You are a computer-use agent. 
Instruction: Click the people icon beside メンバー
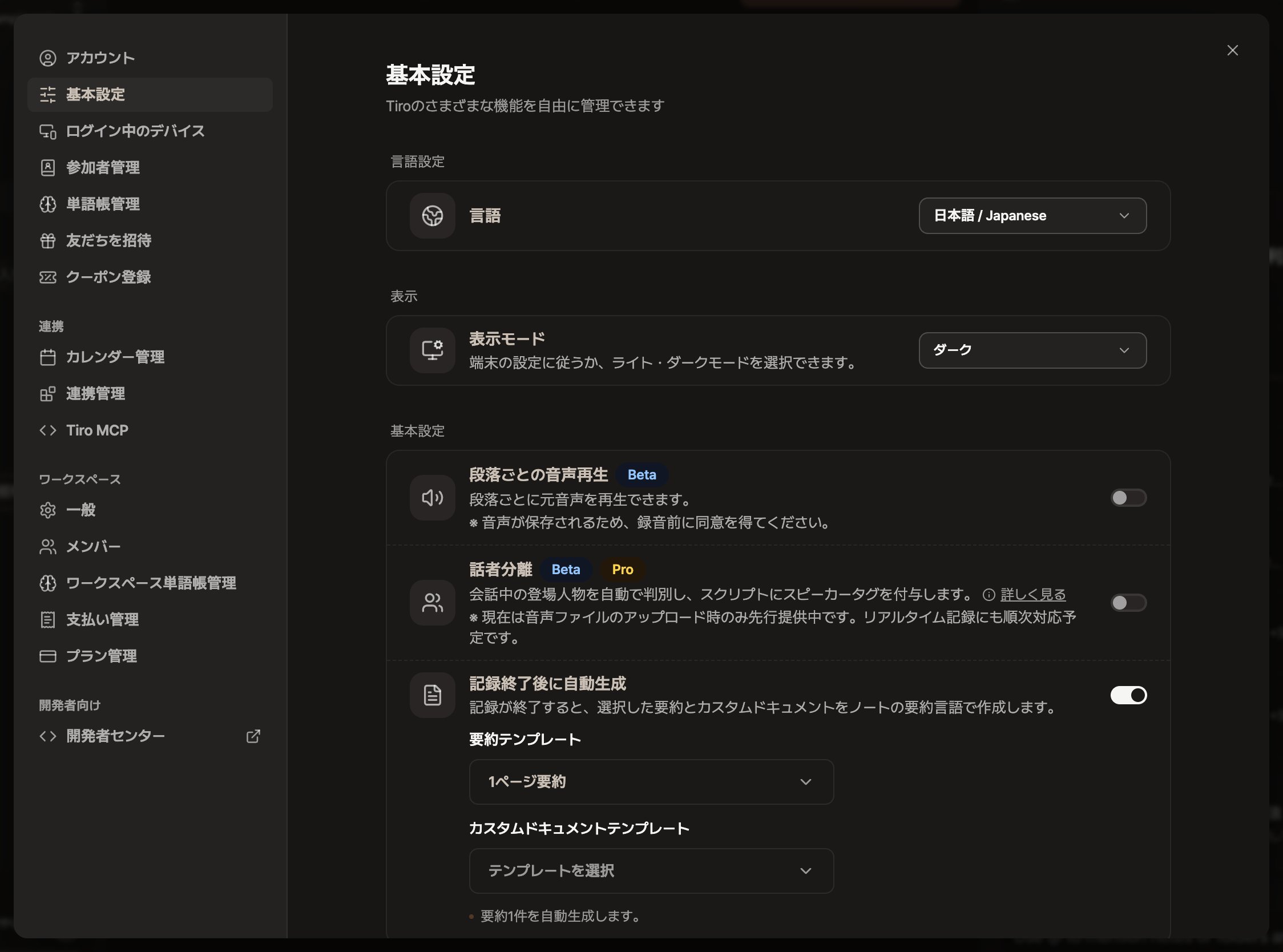[48, 546]
